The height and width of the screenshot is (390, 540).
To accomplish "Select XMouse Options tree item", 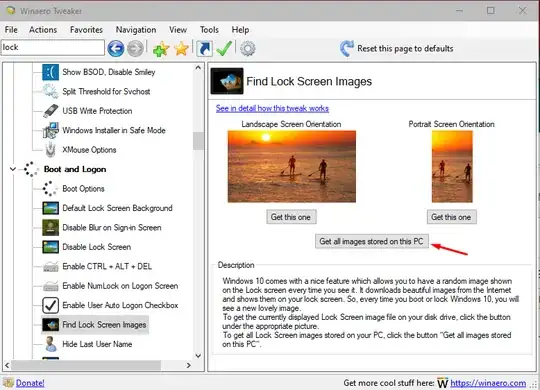I will [x=90, y=150].
